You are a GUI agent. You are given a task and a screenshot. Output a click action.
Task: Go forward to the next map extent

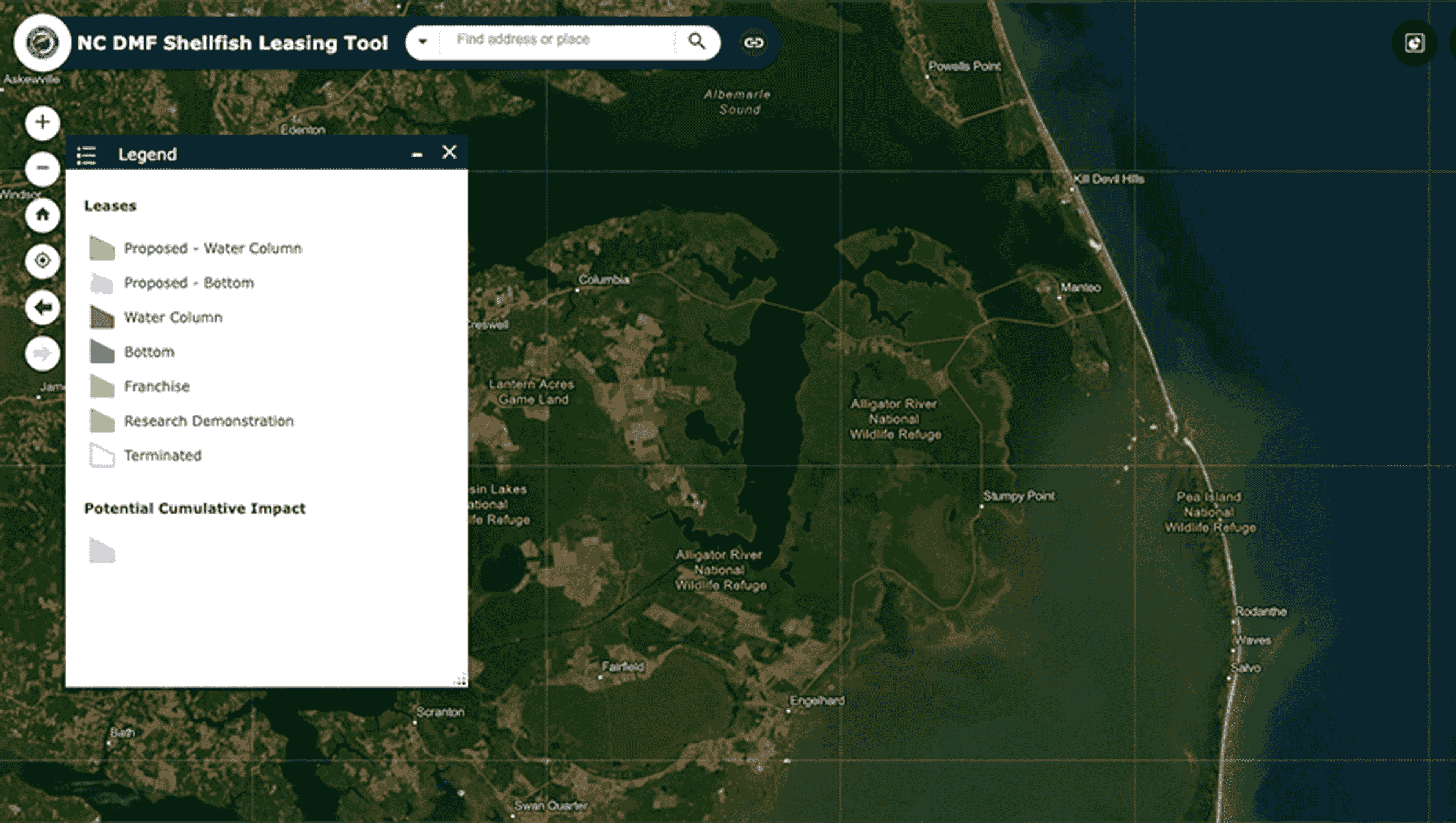coord(42,354)
